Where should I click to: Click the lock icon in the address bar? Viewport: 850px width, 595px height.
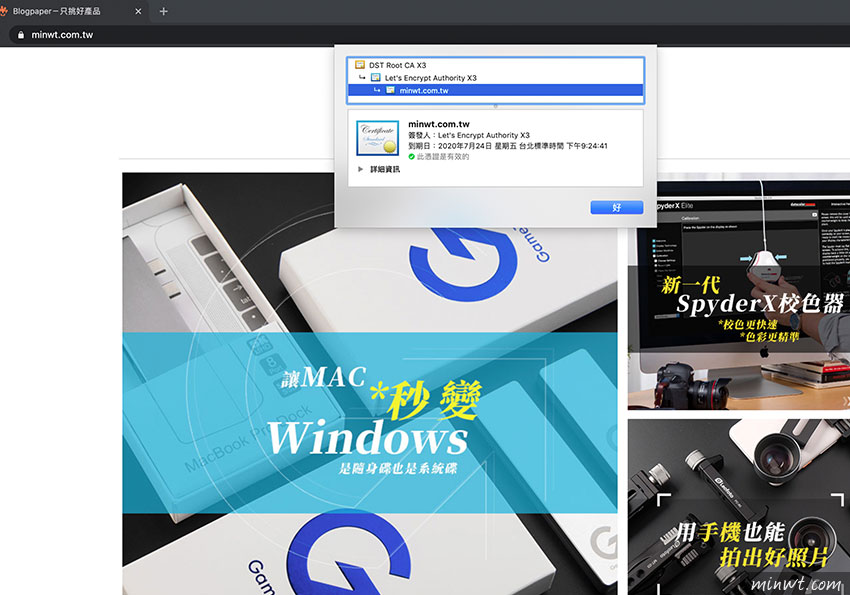pos(21,35)
